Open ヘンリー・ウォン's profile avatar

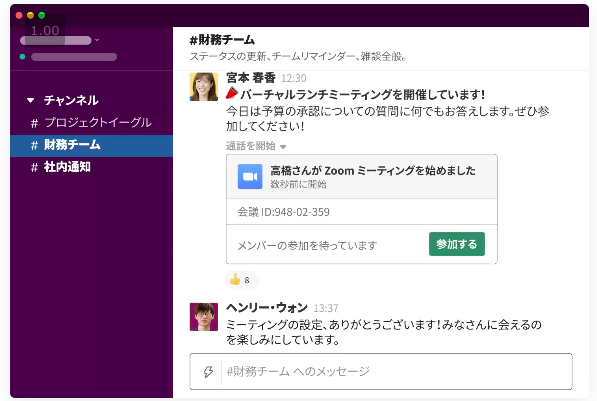(x=204, y=317)
